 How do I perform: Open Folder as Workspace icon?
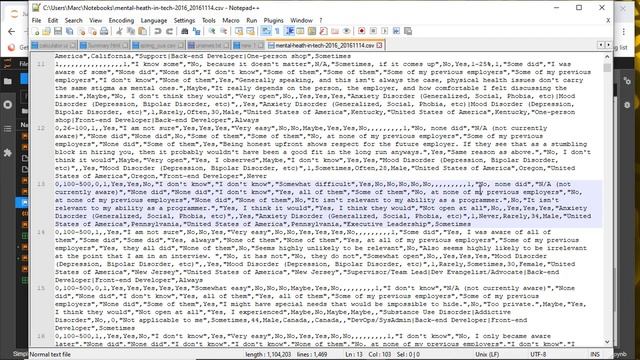[x=335, y=31]
